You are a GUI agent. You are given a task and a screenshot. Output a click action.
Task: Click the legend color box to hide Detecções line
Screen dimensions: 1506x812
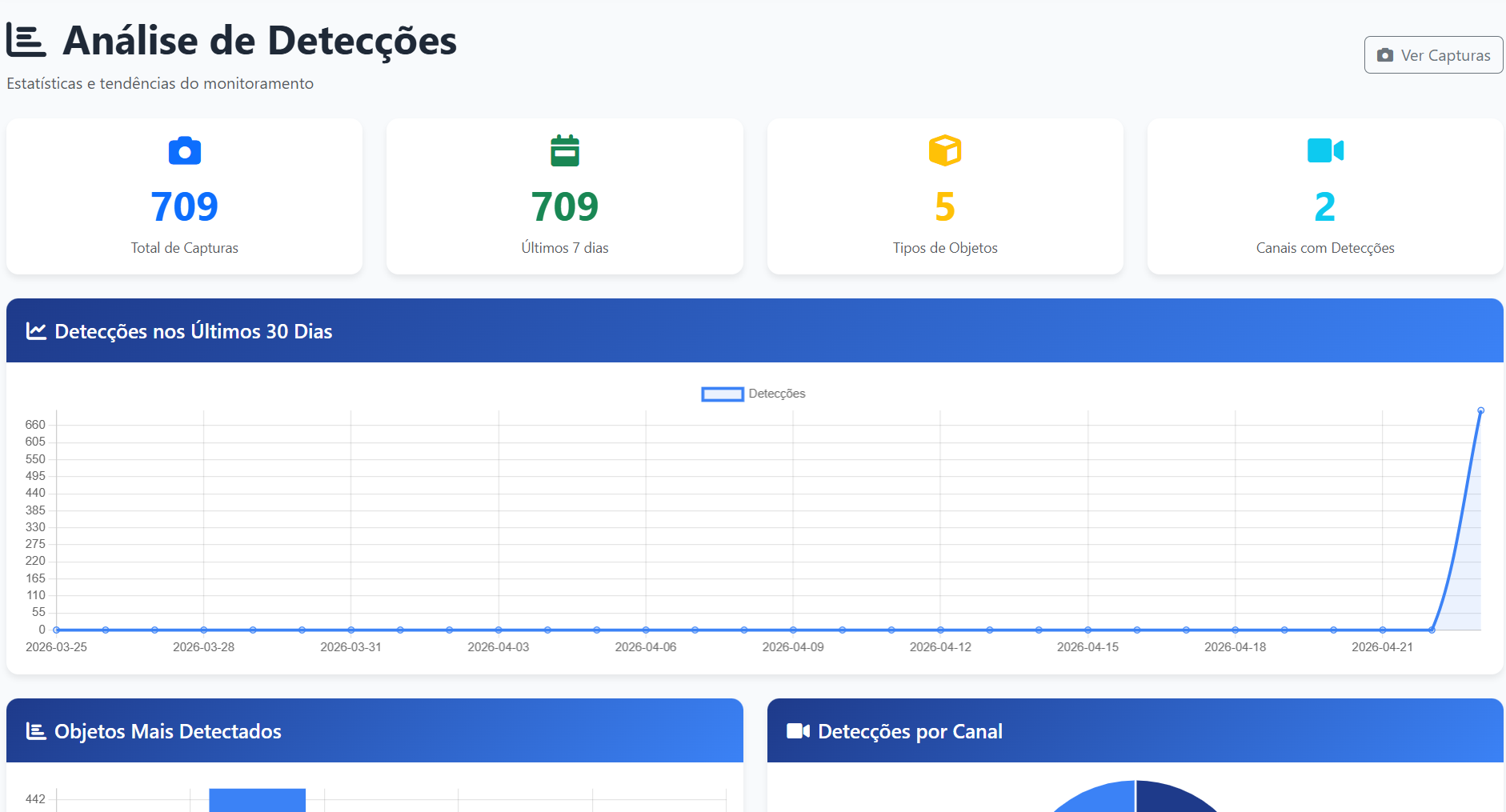pos(722,394)
